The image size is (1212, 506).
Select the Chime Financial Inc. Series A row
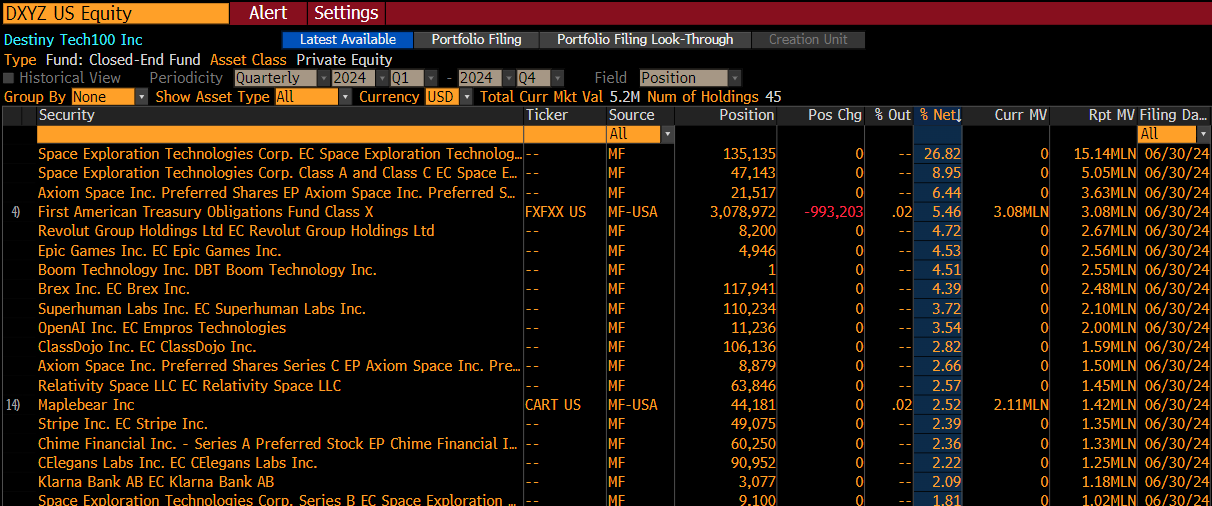pos(605,444)
